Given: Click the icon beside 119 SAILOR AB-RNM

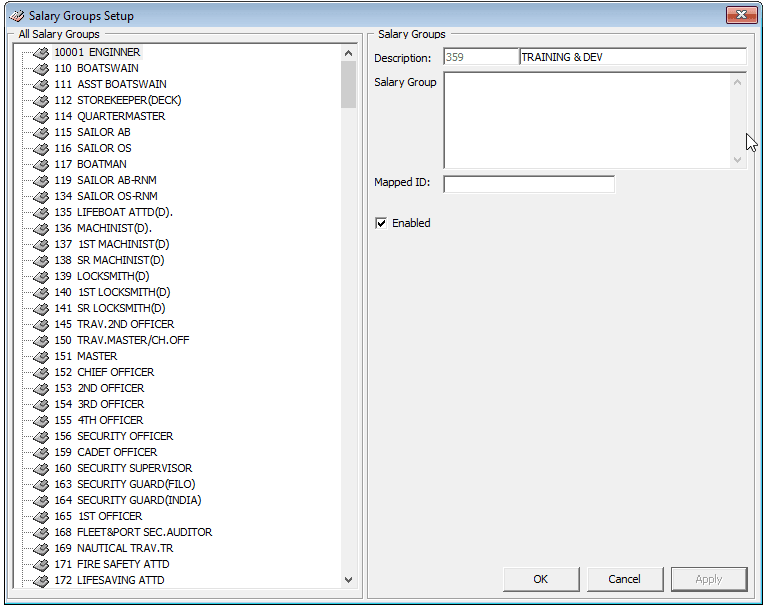Looking at the screenshot, I should (41, 181).
